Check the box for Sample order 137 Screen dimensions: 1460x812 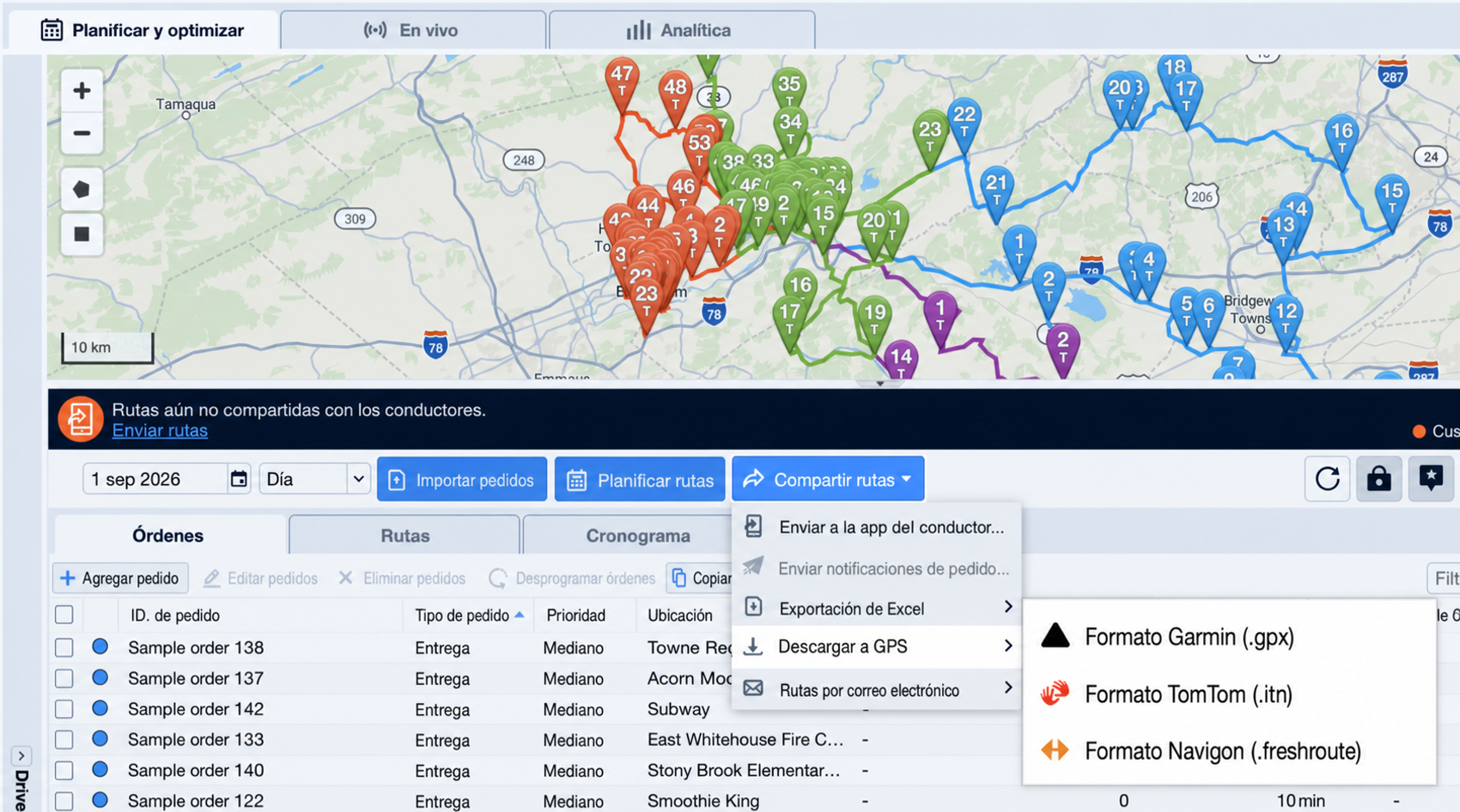(64, 678)
